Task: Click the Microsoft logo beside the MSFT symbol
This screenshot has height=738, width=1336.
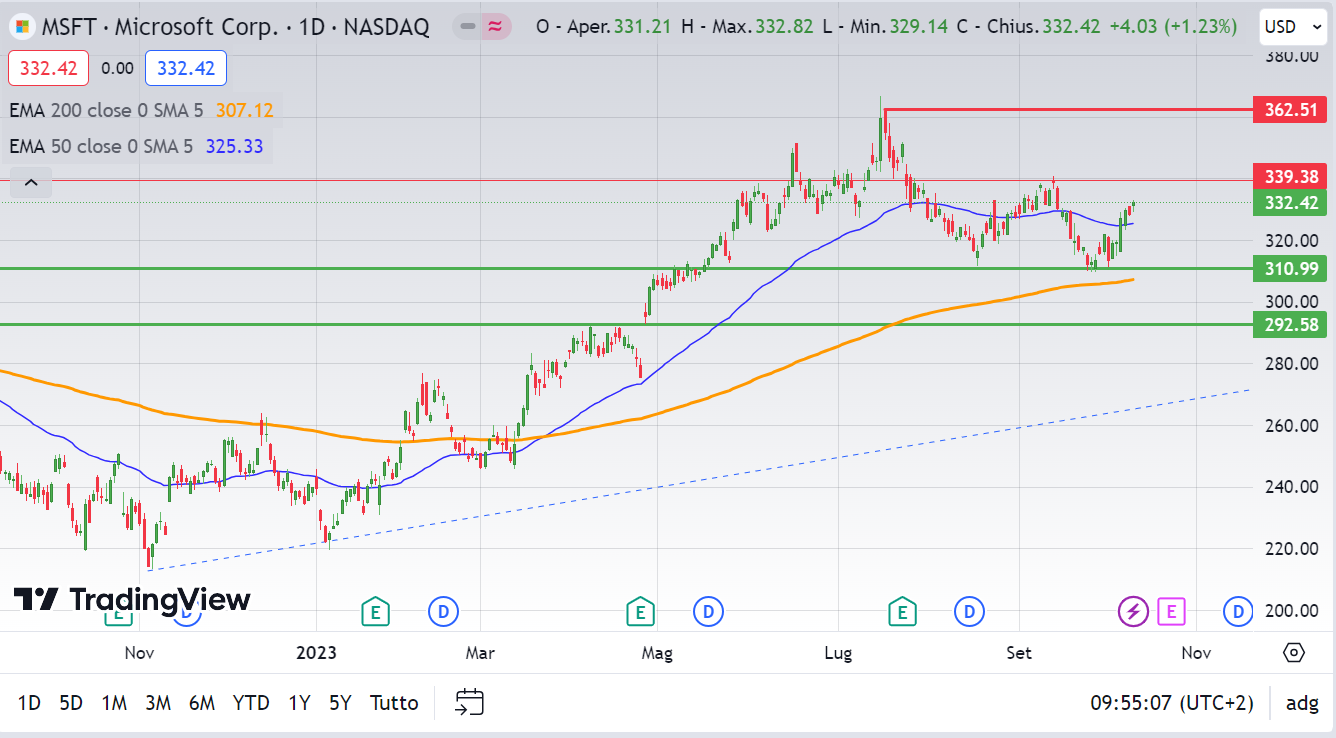Action: point(22,26)
